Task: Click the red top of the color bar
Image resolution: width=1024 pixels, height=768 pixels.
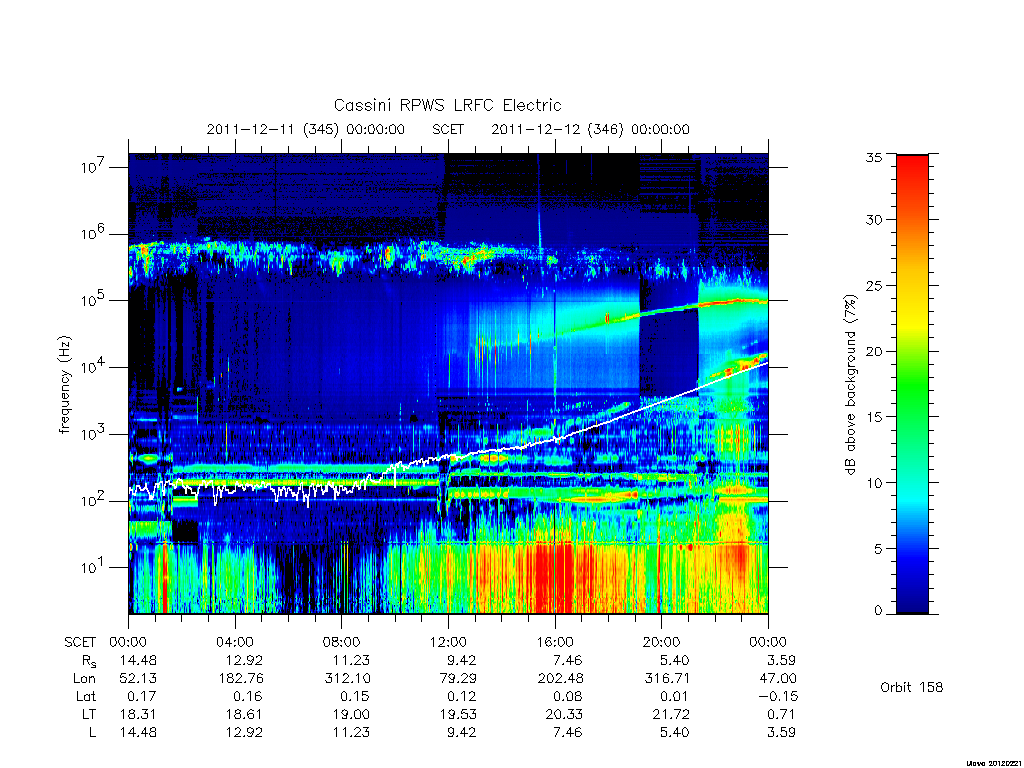Action: pyautogui.click(x=912, y=163)
